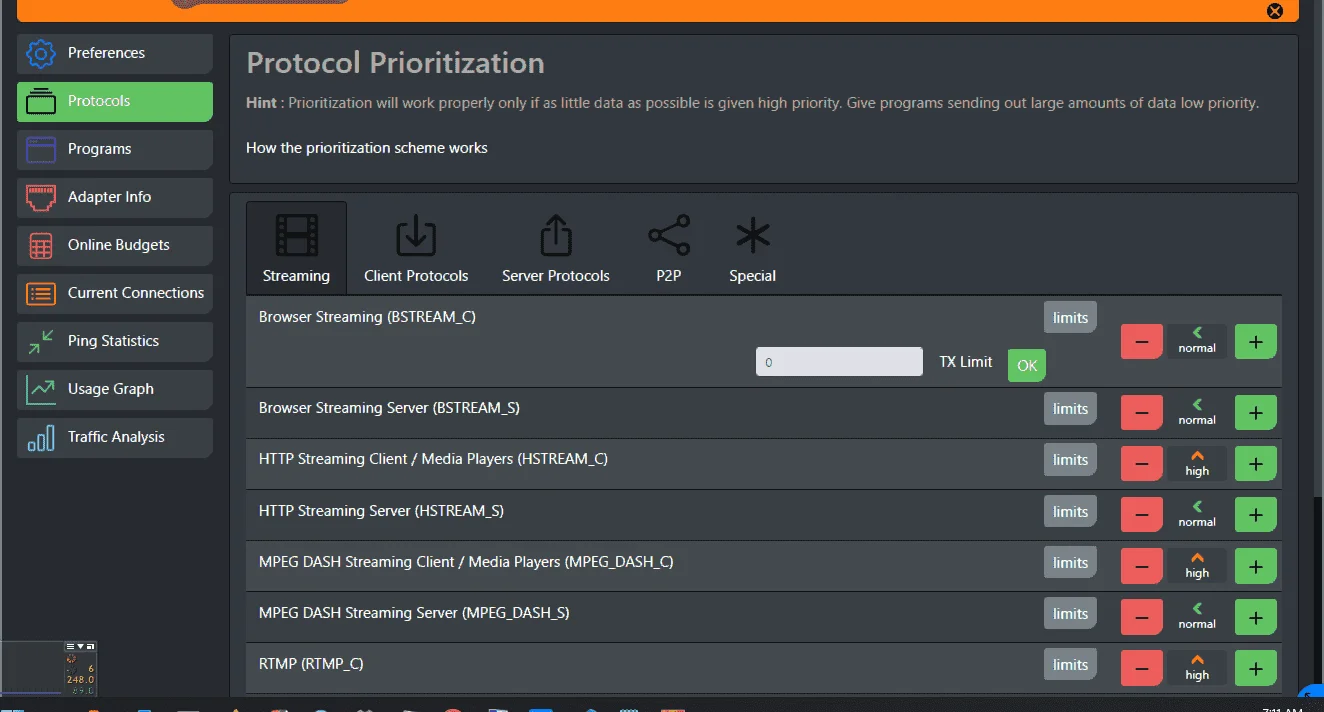1324x712 pixels.
Task: View the Usage Graph
Action: pyautogui.click(x=115, y=389)
